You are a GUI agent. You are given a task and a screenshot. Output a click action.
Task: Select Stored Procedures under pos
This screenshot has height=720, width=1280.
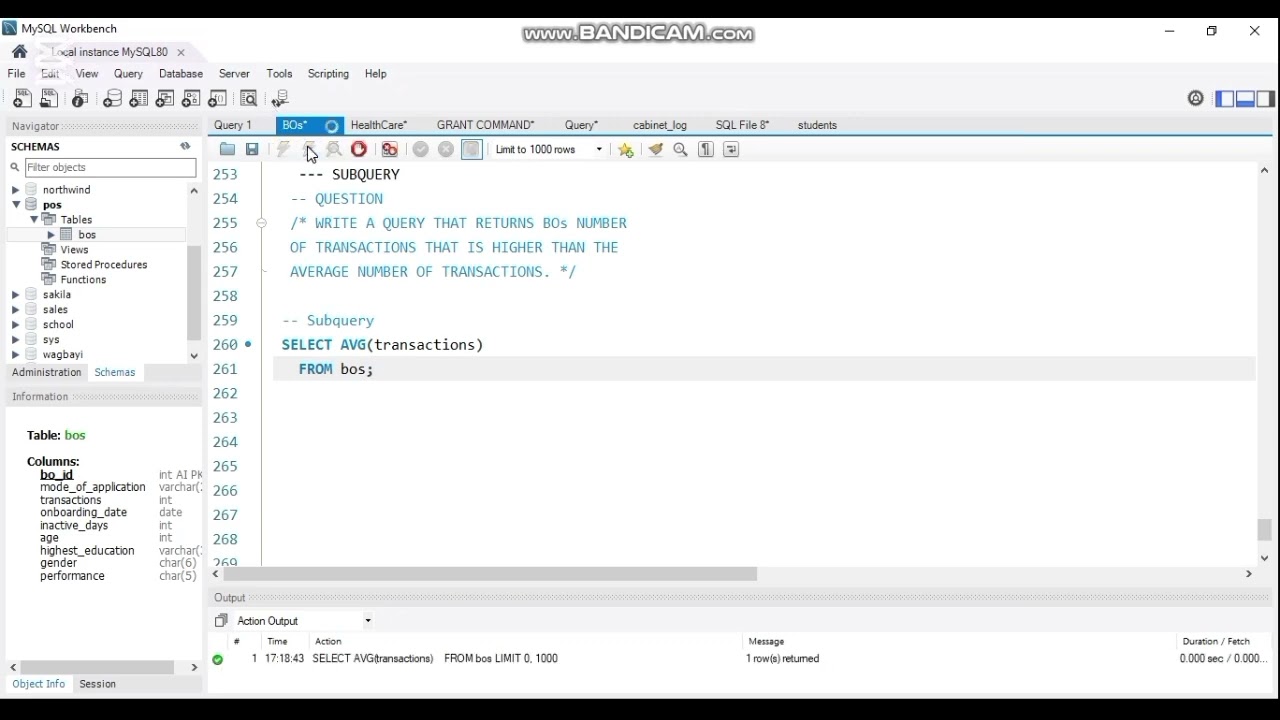point(104,265)
